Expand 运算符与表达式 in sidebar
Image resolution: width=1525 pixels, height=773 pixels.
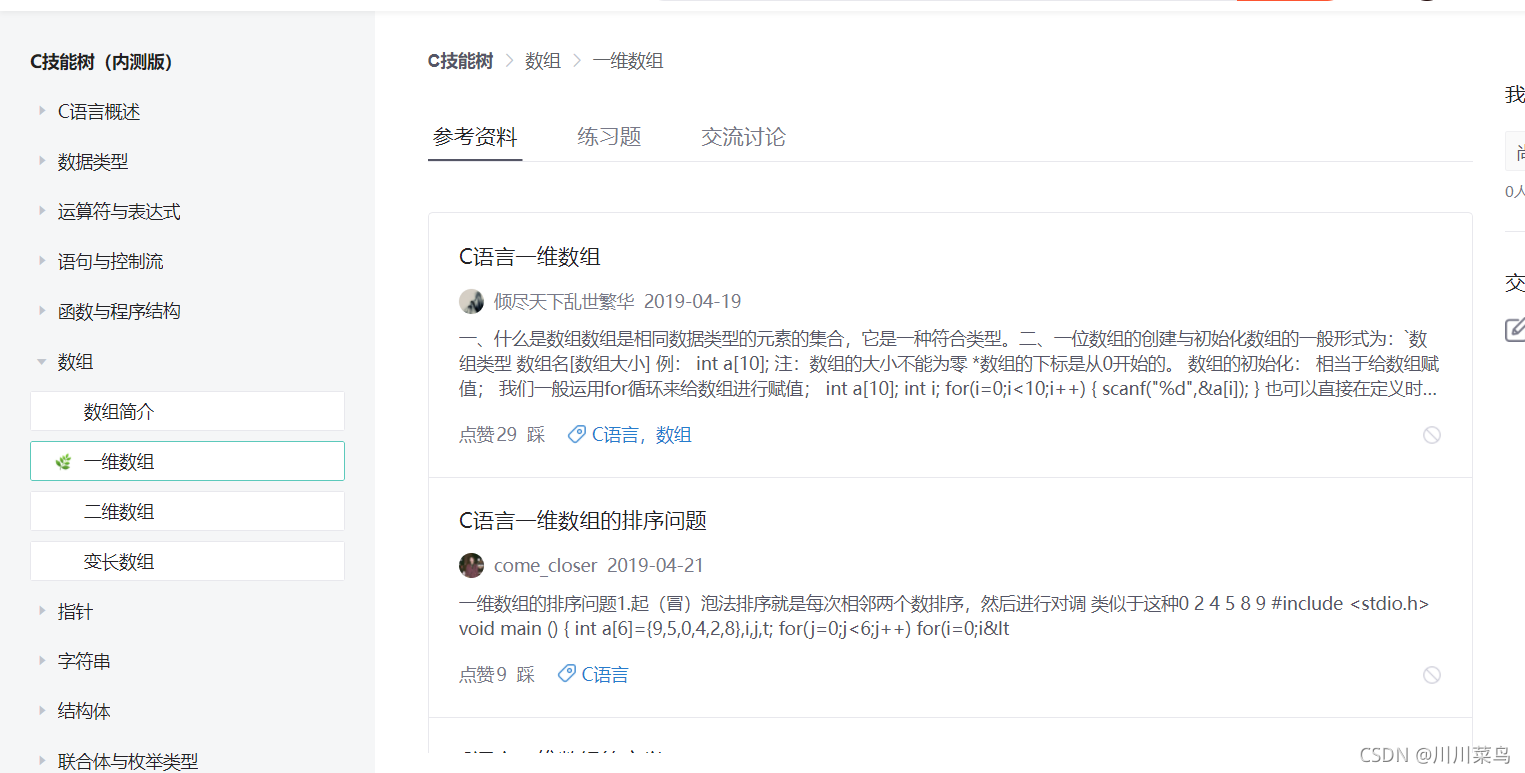pyautogui.click(x=42, y=211)
